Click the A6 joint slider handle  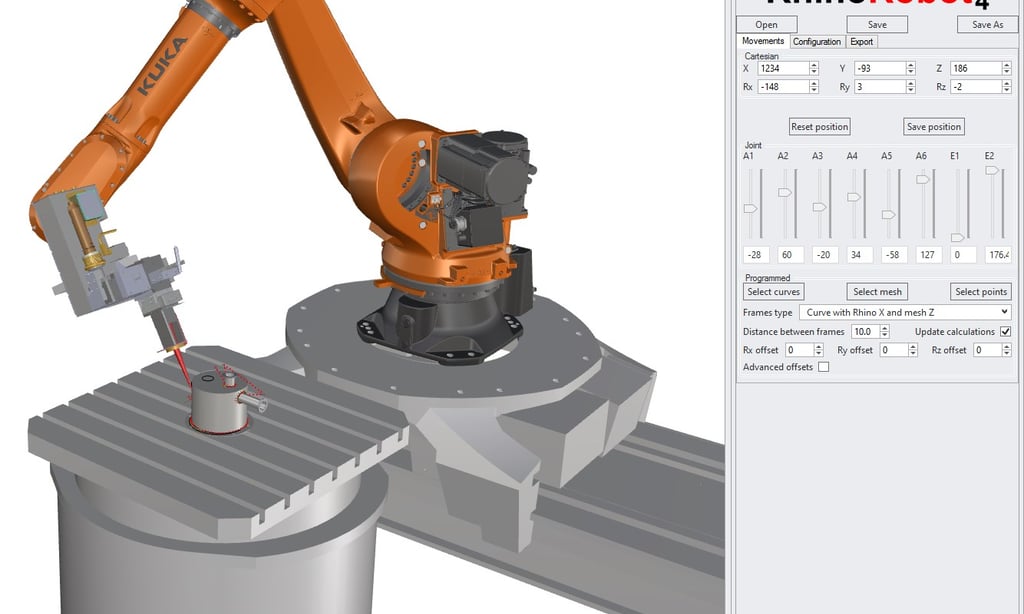pyautogui.click(x=923, y=180)
